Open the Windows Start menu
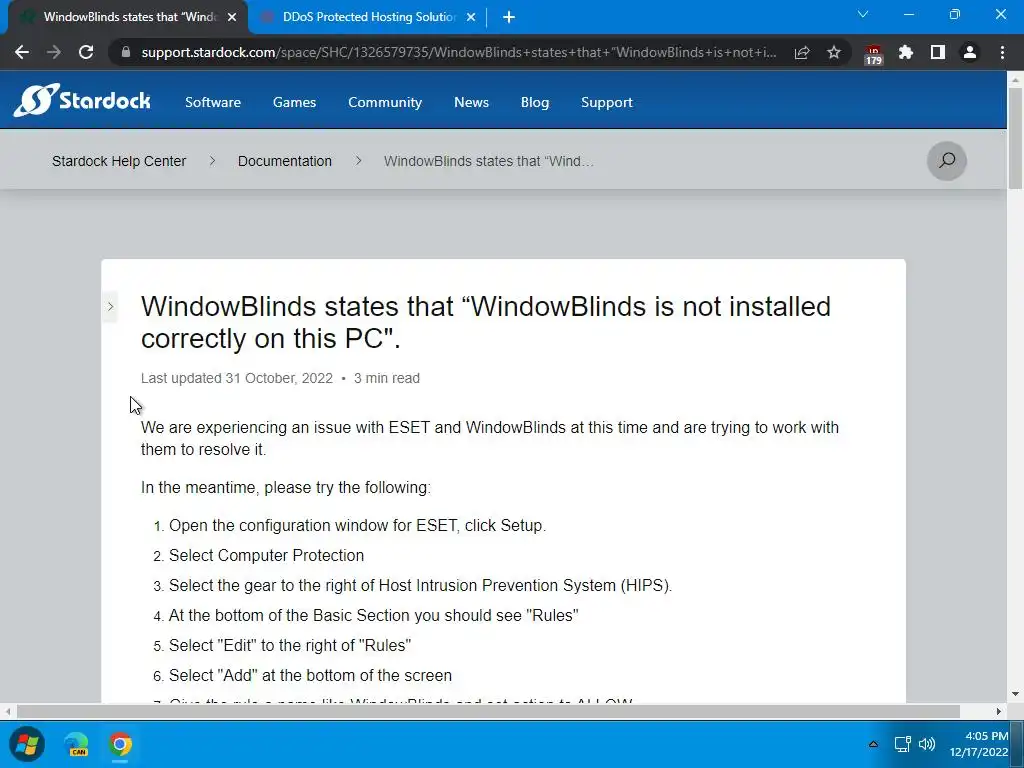 pos(27,744)
